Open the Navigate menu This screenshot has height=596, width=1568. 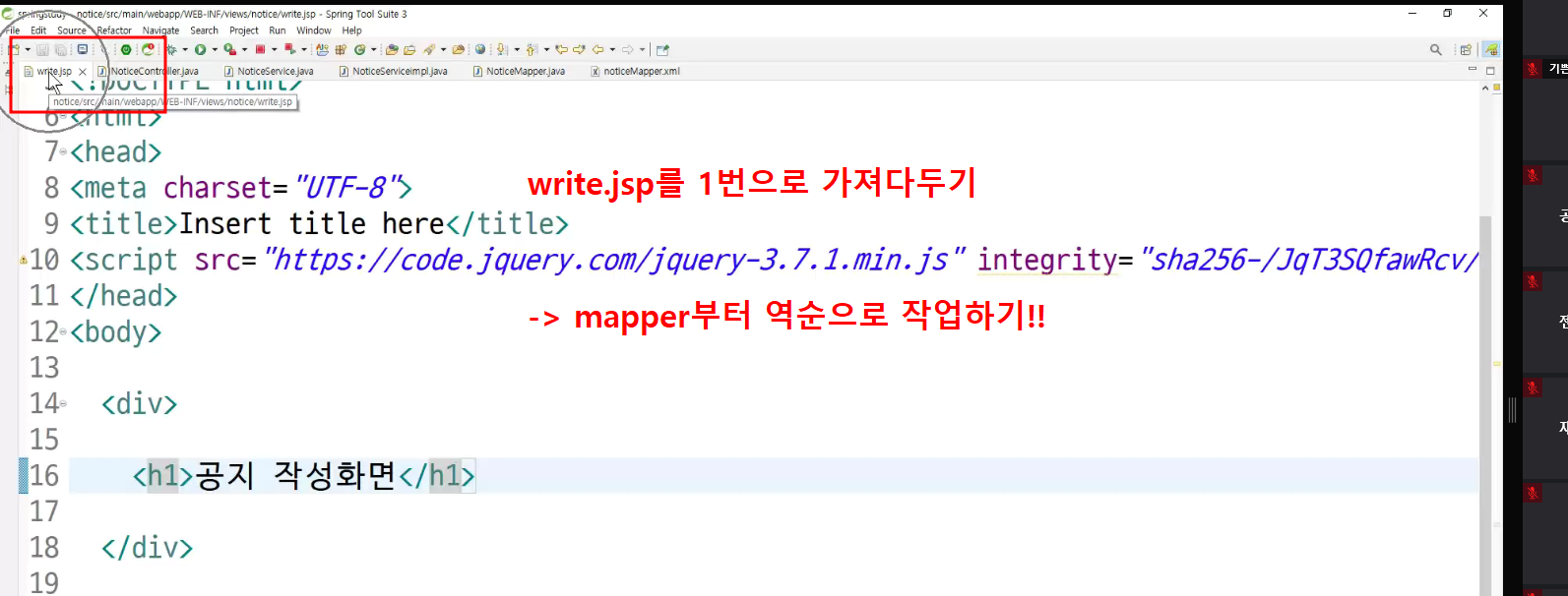[161, 30]
